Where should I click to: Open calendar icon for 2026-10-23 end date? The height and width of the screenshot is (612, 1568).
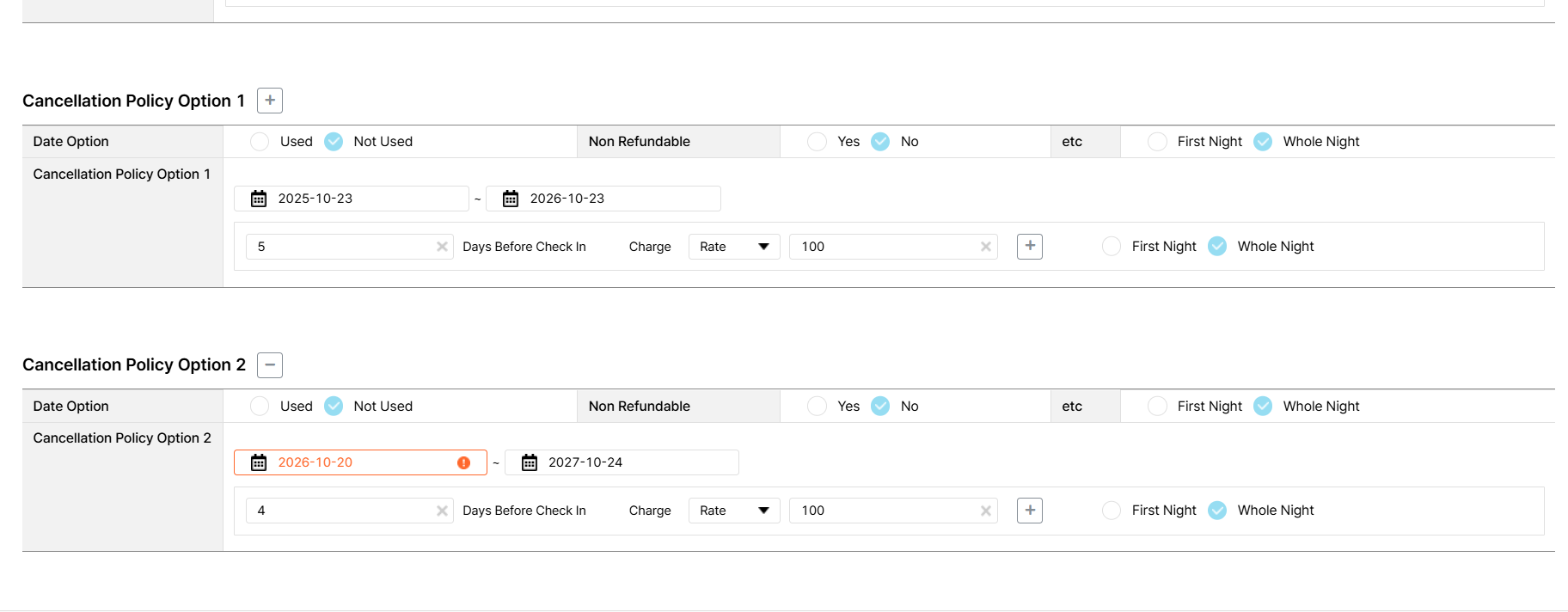tap(511, 199)
